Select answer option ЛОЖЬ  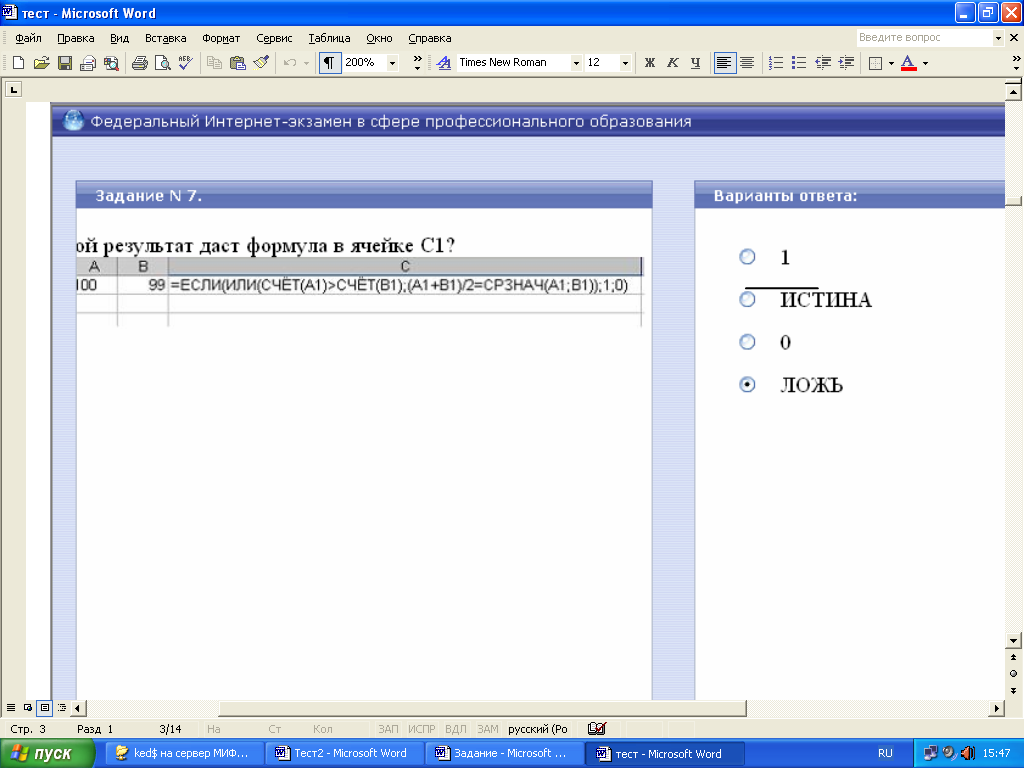point(747,384)
